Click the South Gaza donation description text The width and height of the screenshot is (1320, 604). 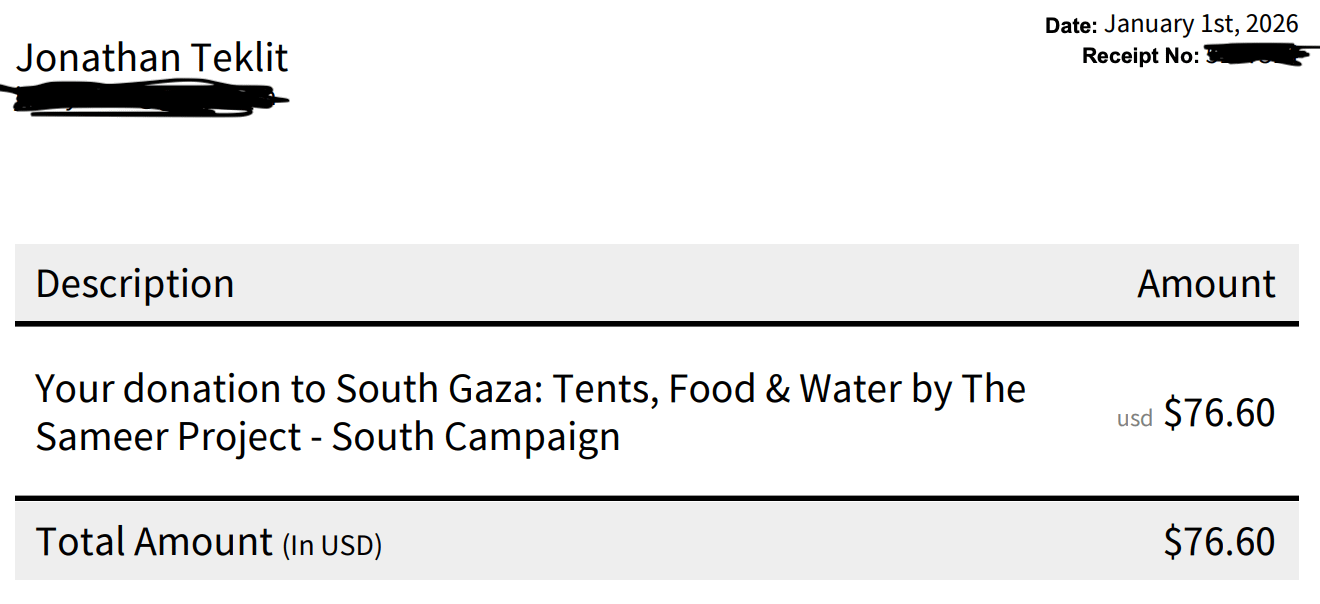point(531,389)
